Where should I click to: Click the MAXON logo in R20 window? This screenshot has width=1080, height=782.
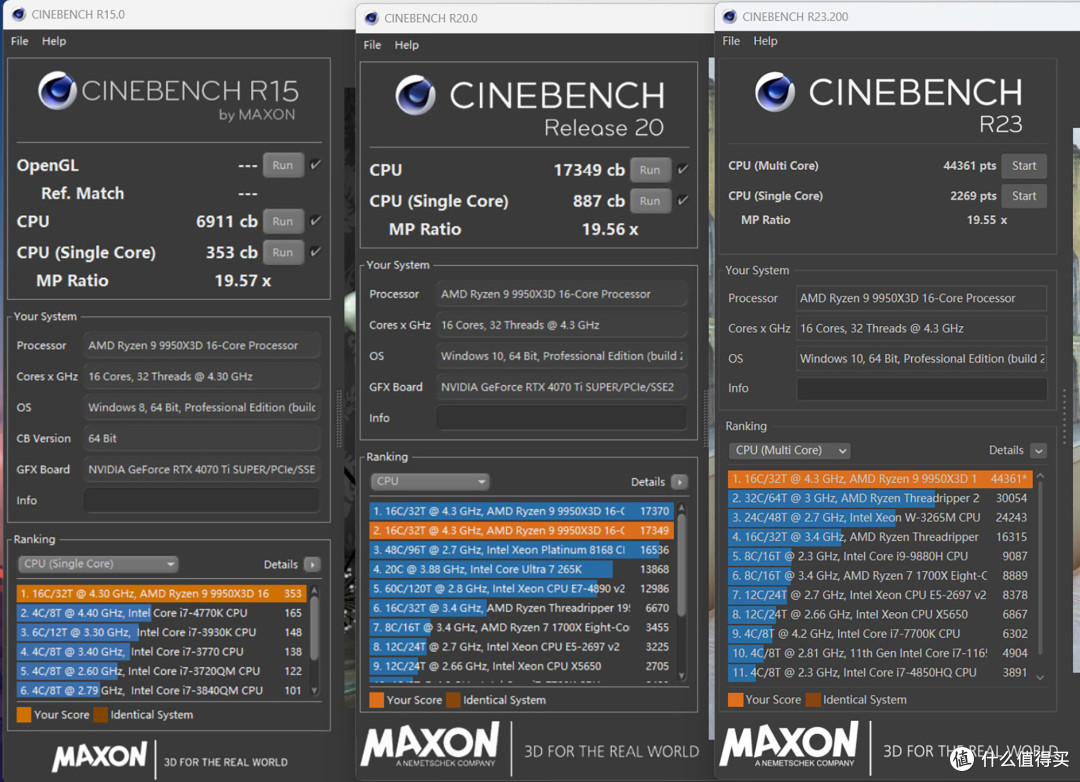click(x=430, y=744)
